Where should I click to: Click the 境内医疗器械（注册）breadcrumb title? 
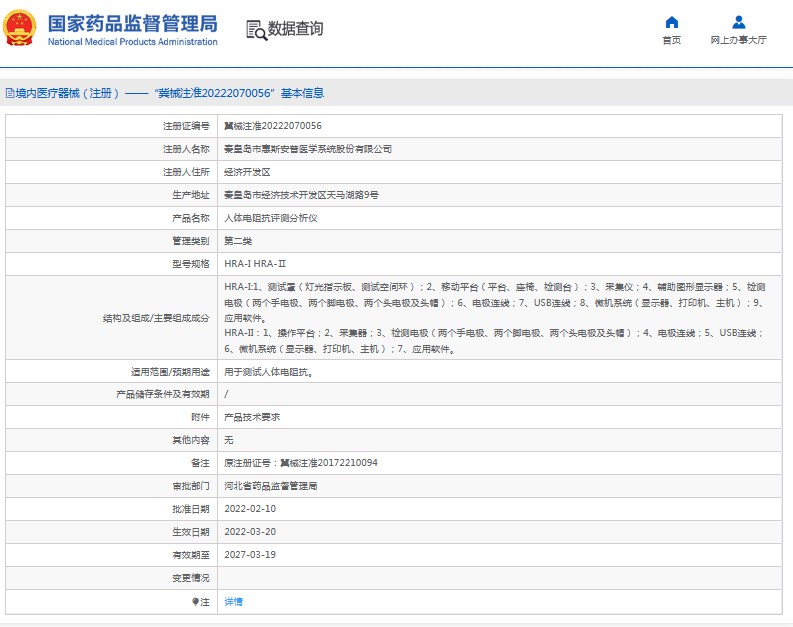[68, 93]
